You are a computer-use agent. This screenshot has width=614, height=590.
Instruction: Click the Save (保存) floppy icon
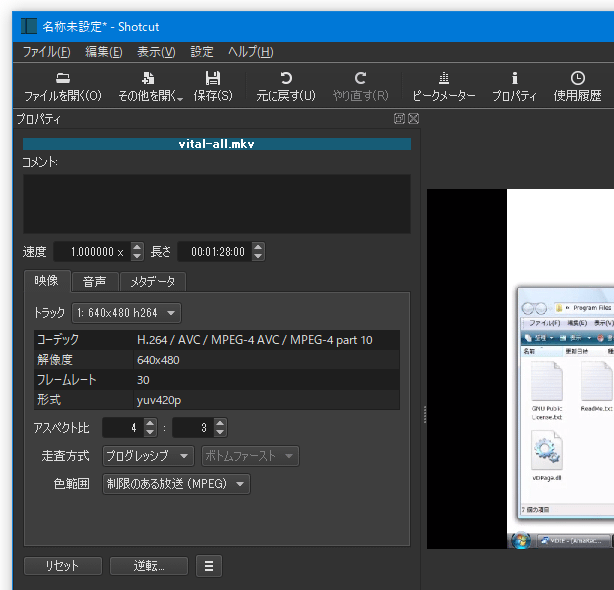click(x=213, y=78)
